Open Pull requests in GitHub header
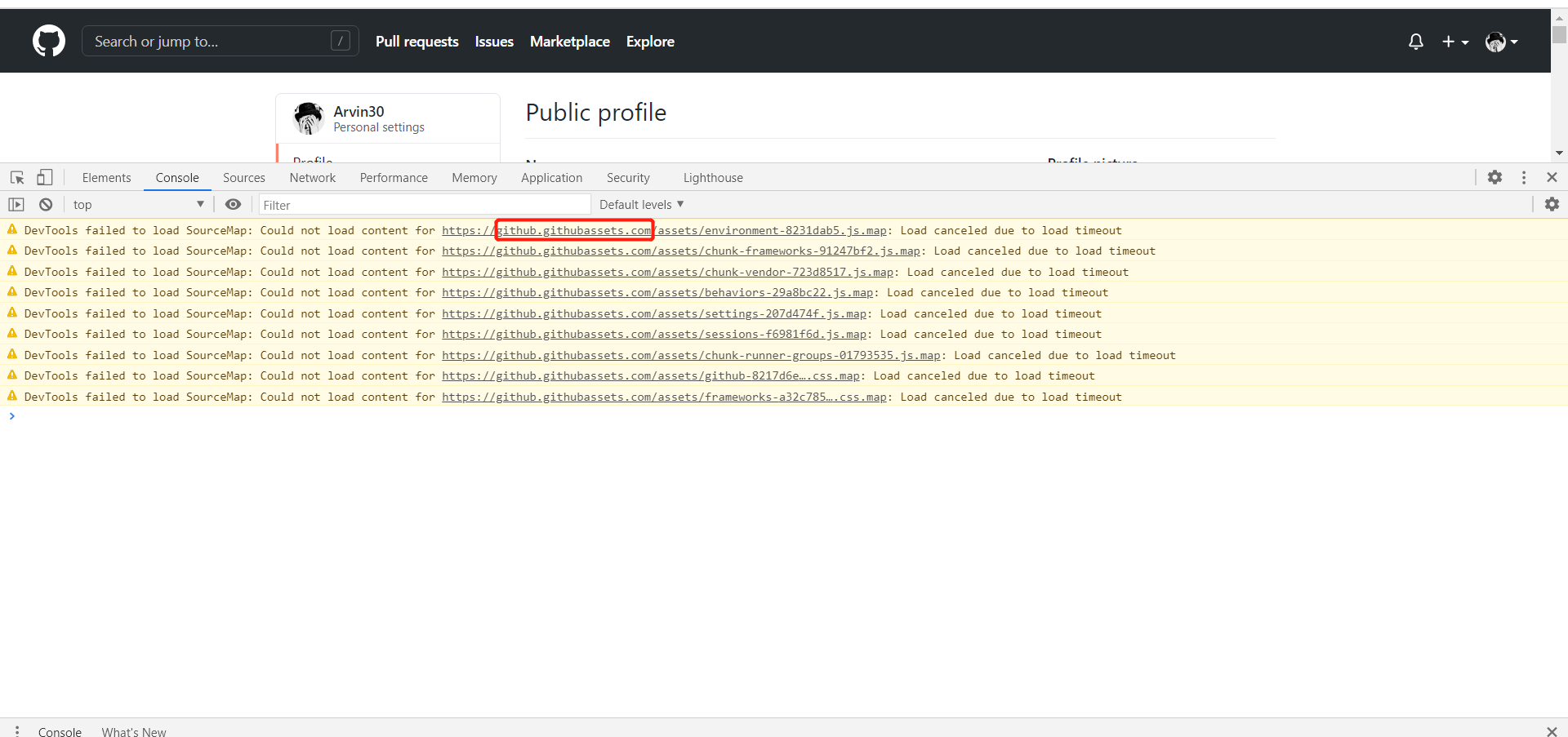The height and width of the screenshot is (737, 1568). point(417,42)
